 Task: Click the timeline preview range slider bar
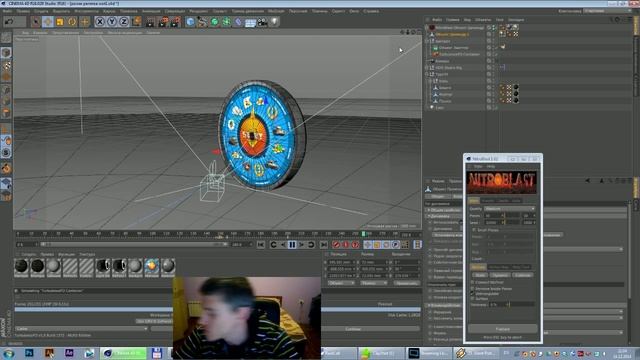coord(134,244)
